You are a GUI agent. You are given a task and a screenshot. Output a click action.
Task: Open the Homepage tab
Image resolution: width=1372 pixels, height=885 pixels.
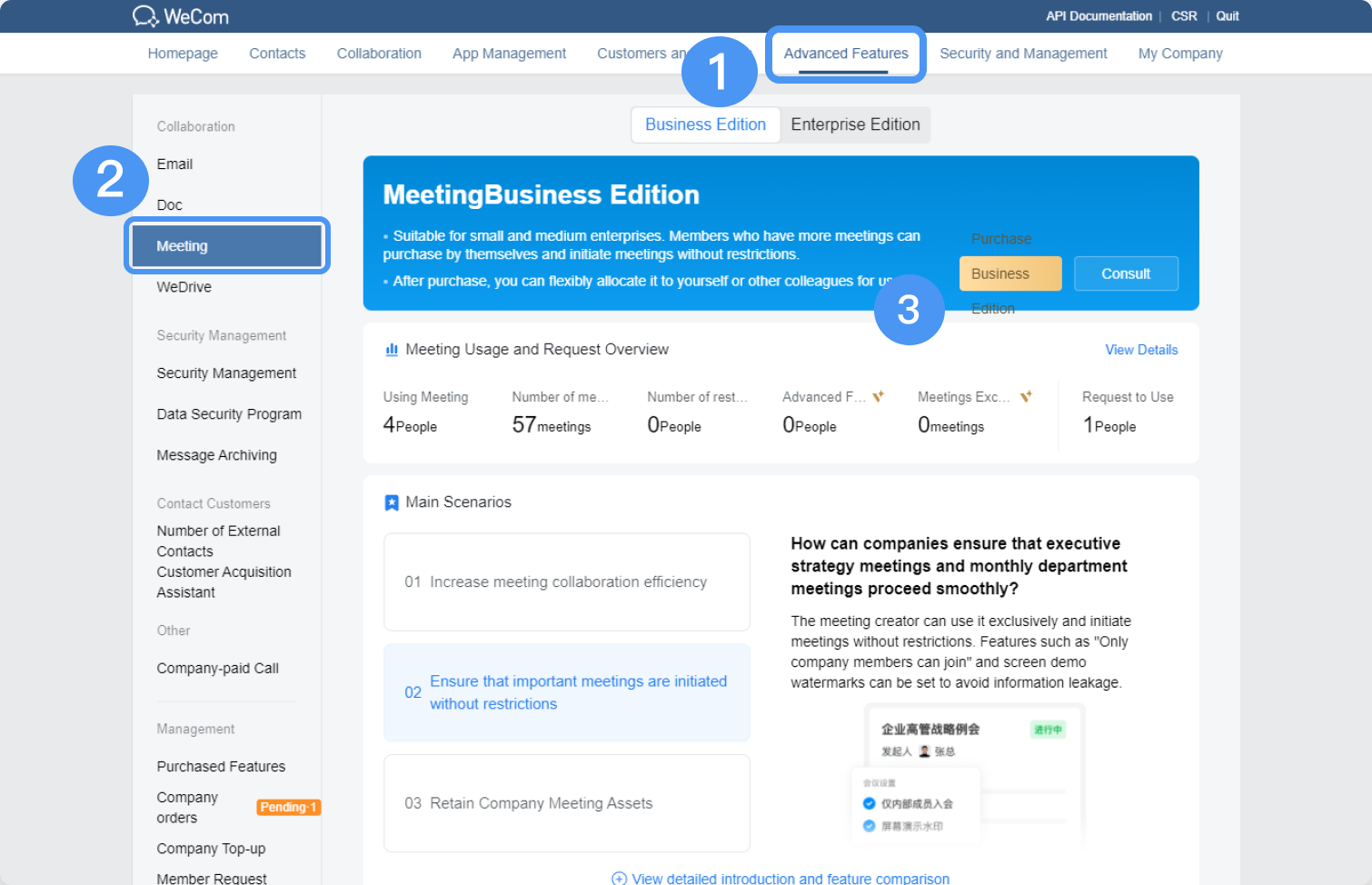[183, 54]
